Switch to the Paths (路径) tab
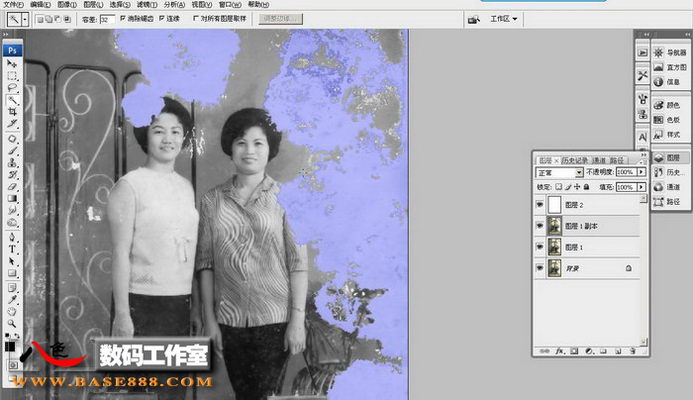Screen dimensions: 693x400 pos(617,160)
